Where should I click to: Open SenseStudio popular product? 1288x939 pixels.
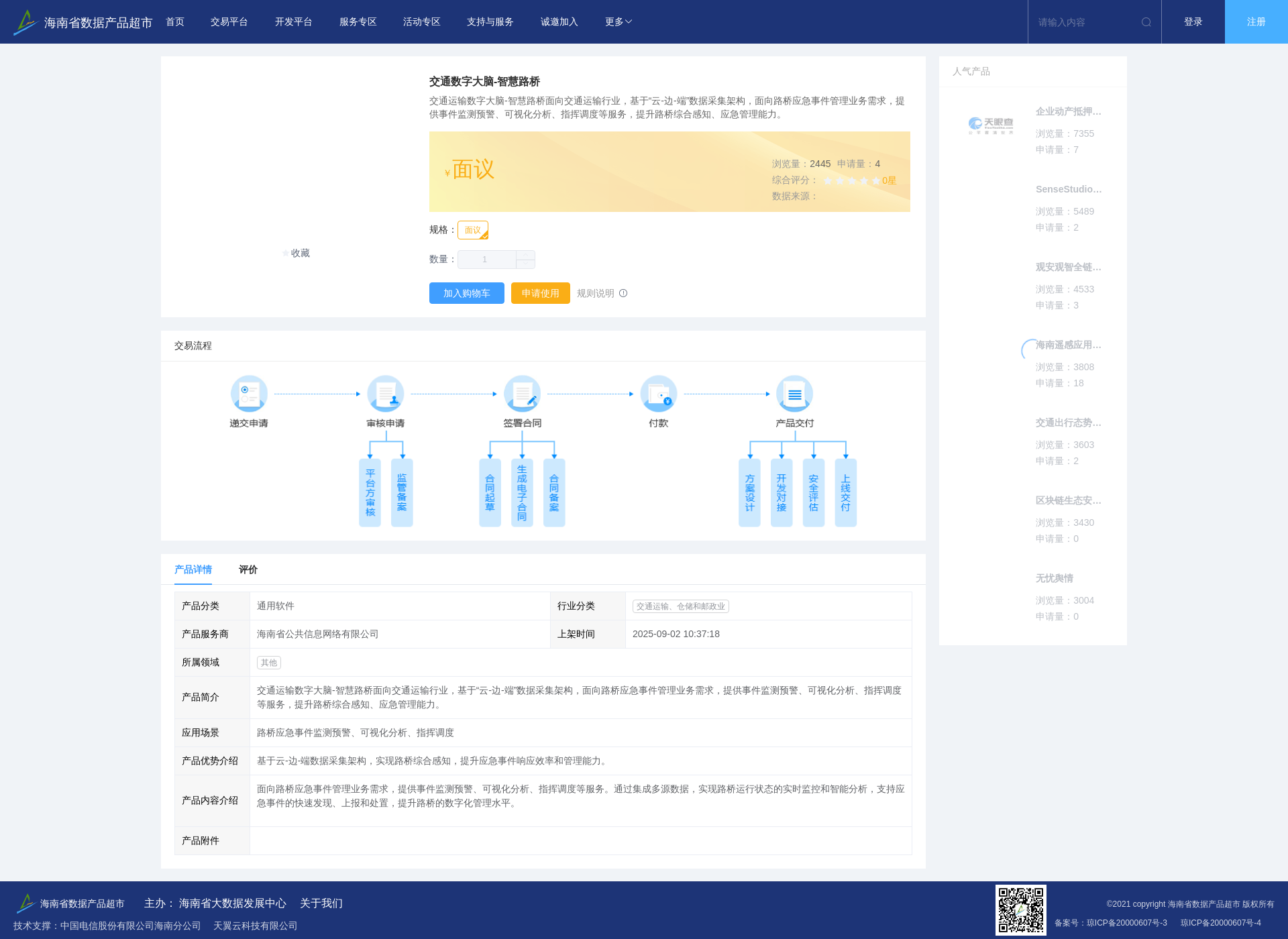coord(1069,189)
